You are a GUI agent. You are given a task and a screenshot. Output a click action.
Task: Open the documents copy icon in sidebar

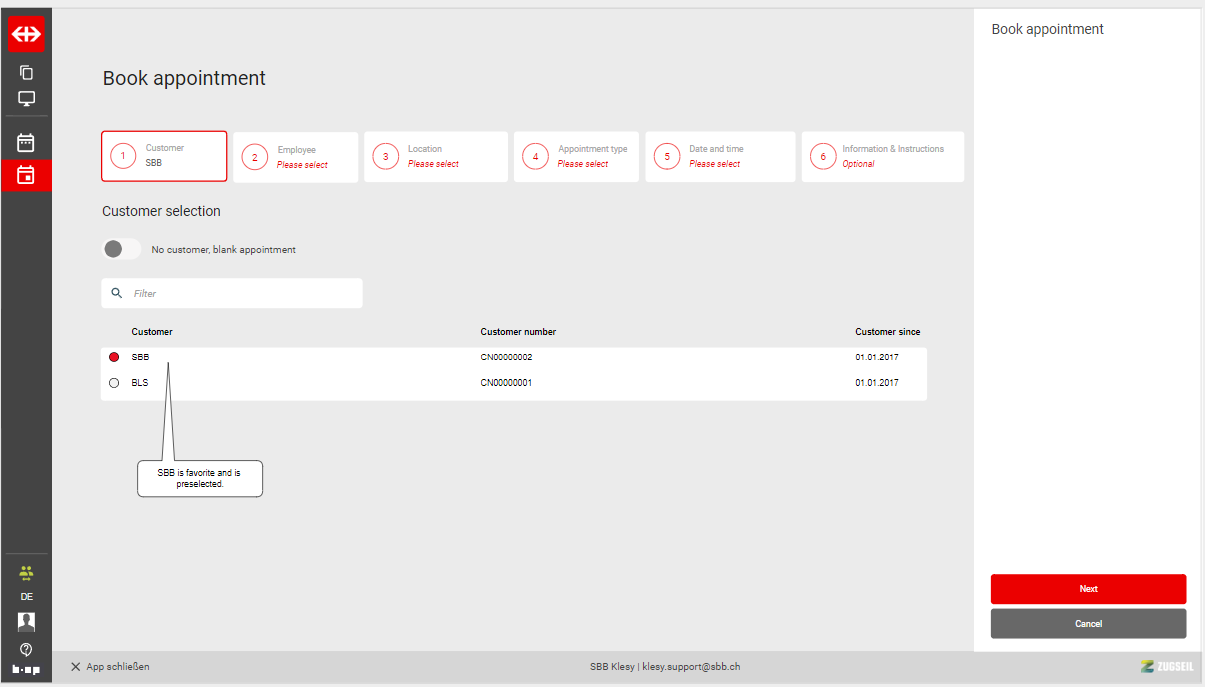26,73
